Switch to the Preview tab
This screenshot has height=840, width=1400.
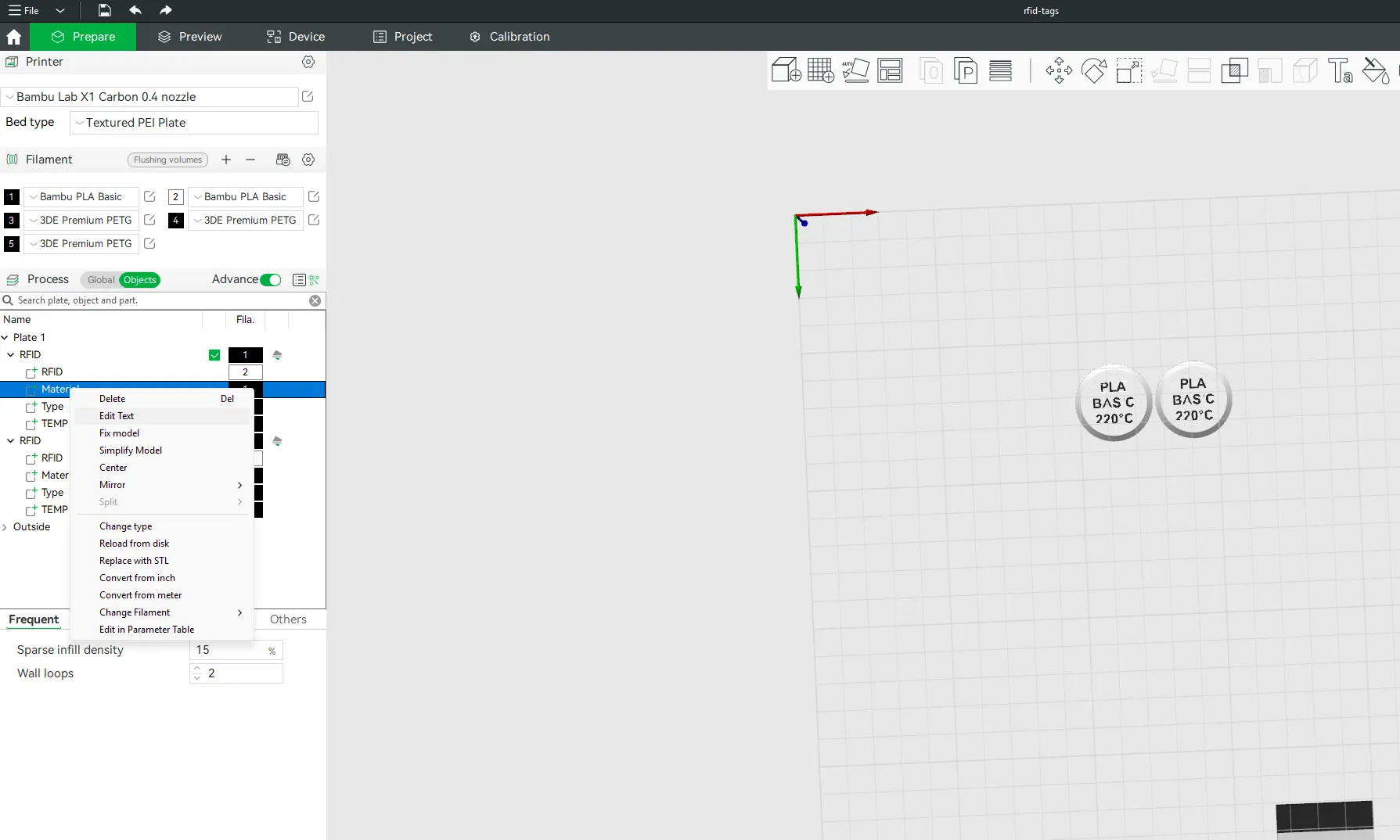click(189, 37)
